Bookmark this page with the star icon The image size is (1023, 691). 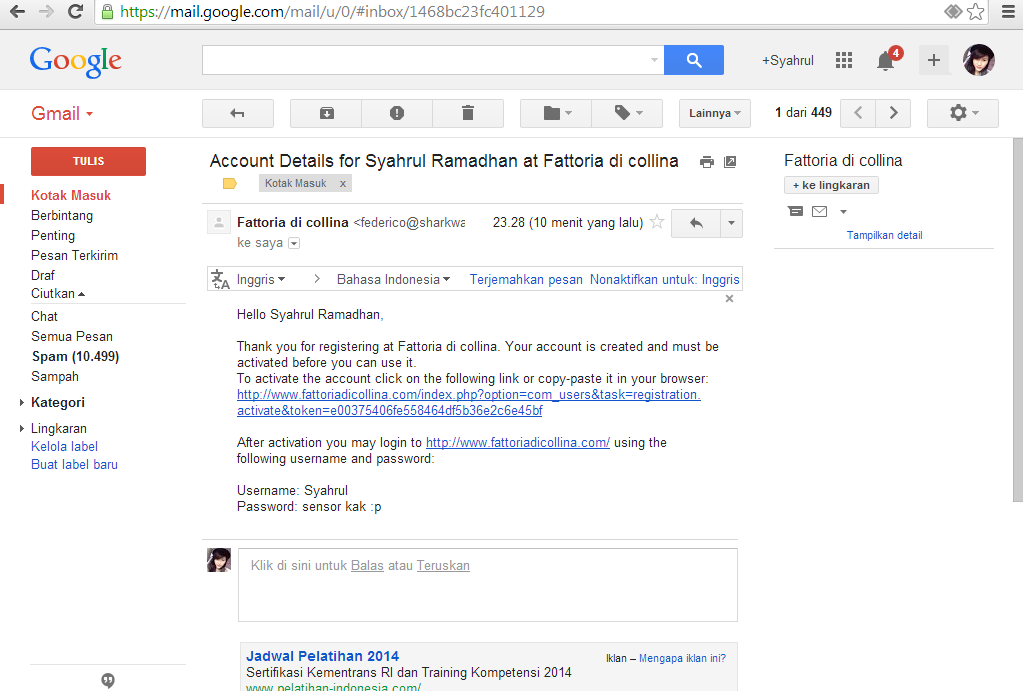click(x=975, y=11)
